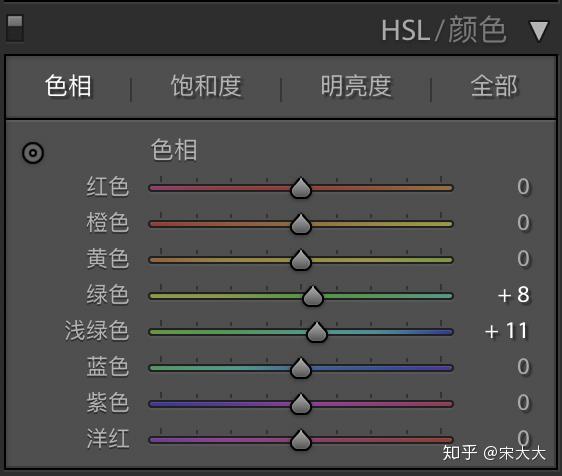Click the 紫色 hue slider handle
The width and height of the screenshot is (562, 476).
coord(301,404)
